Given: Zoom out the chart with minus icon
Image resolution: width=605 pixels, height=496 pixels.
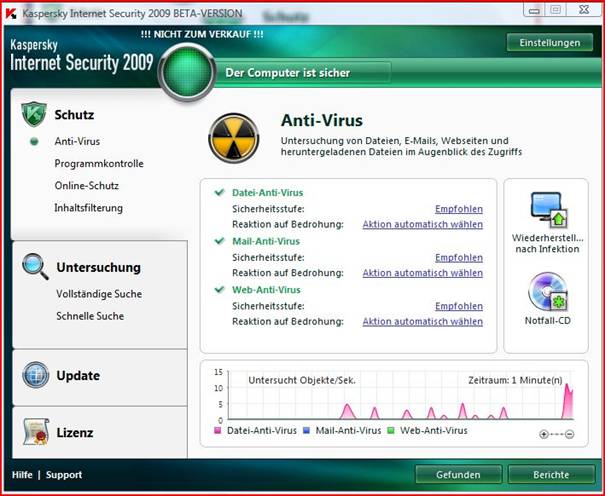Looking at the screenshot, I should (569, 434).
